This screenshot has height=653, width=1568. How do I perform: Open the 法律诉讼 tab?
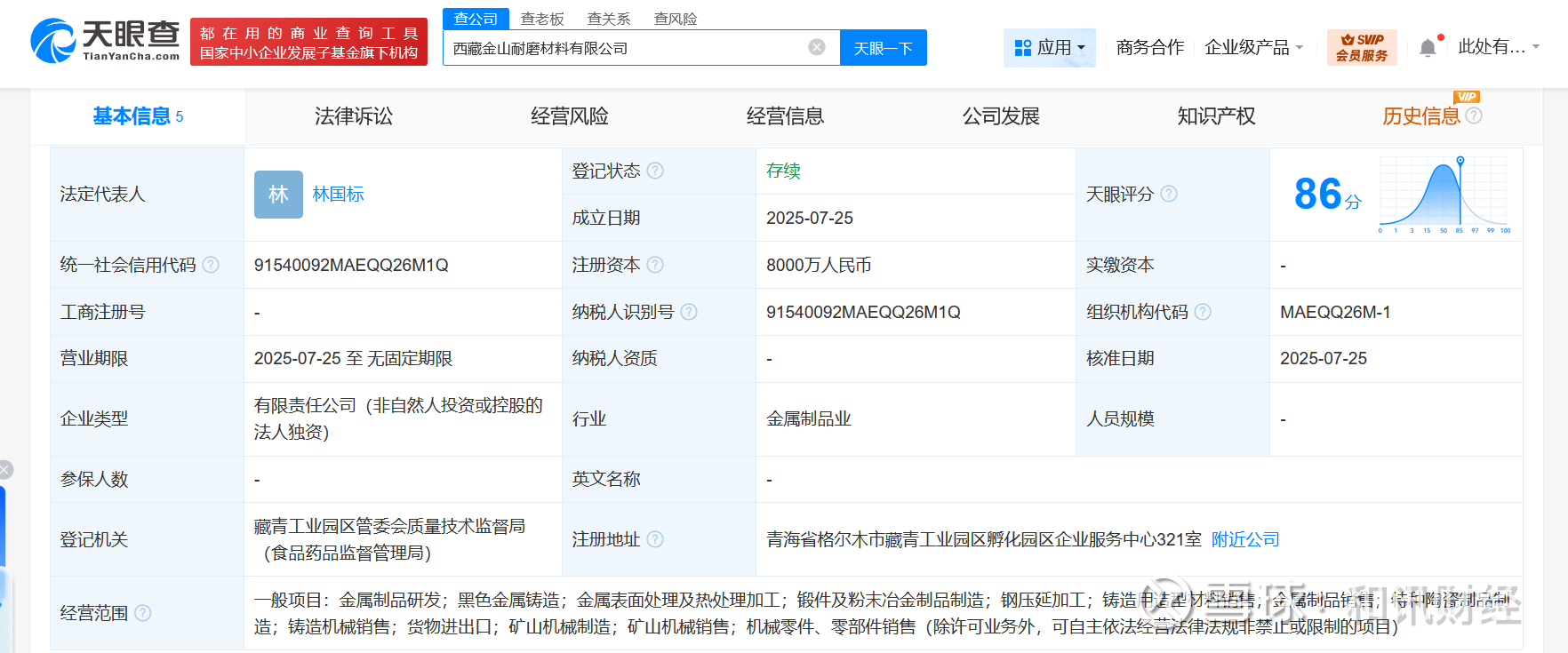354,116
